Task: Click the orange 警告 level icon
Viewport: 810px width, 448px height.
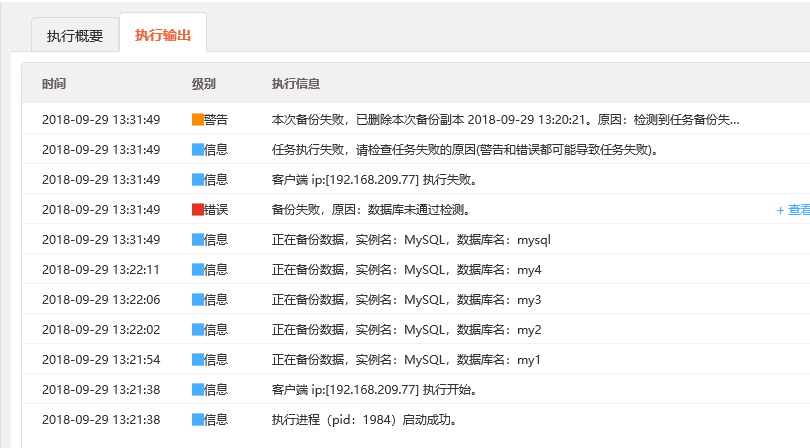Action: (x=197, y=120)
